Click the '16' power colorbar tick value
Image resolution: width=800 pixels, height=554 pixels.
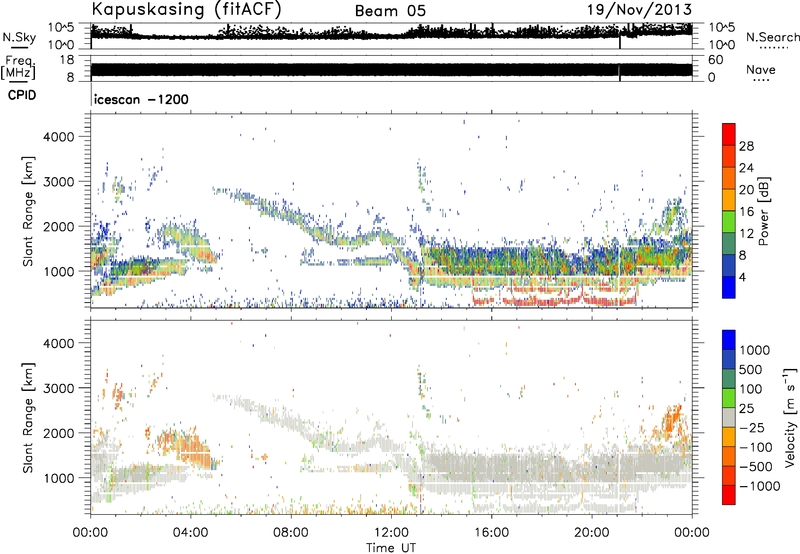coord(746,212)
